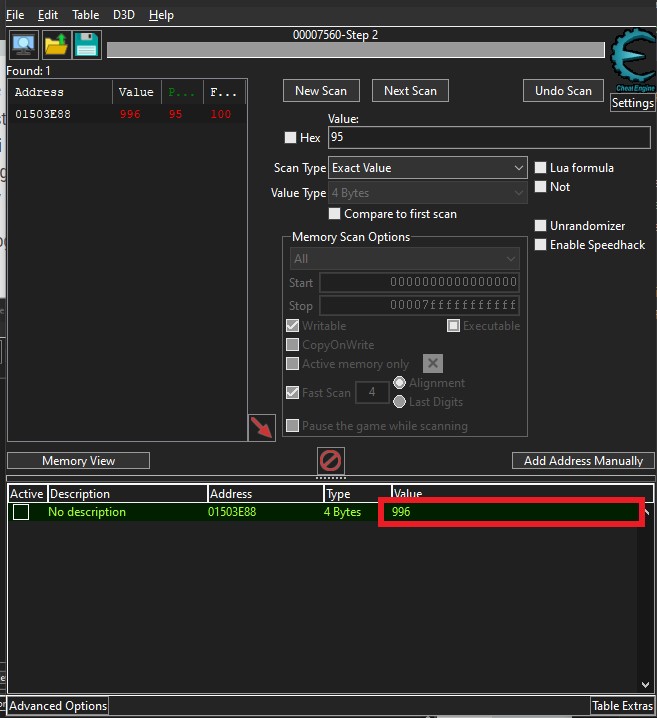The image size is (657, 718).
Task: Tick the Unrandomizer checkbox
Action: (541, 226)
